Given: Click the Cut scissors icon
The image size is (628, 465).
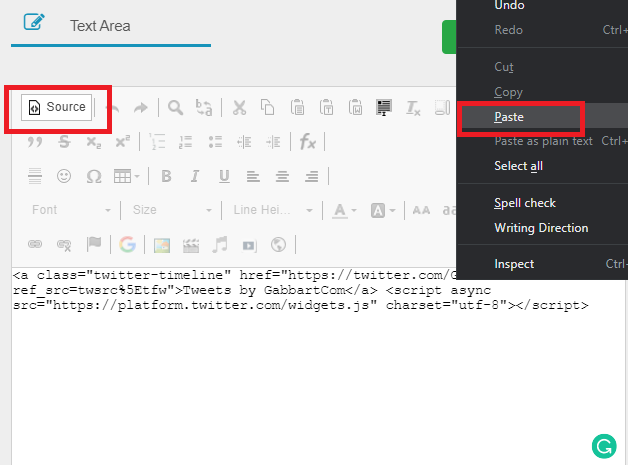Looking at the screenshot, I should click(x=239, y=108).
